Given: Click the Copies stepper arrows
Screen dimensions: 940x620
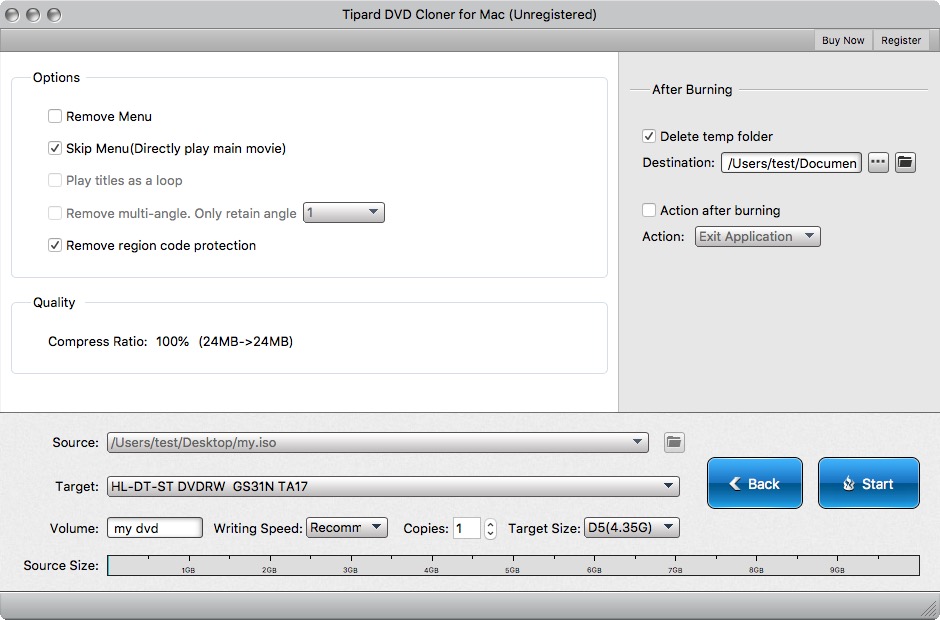Looking at the screenshot, I should [490, 528].
